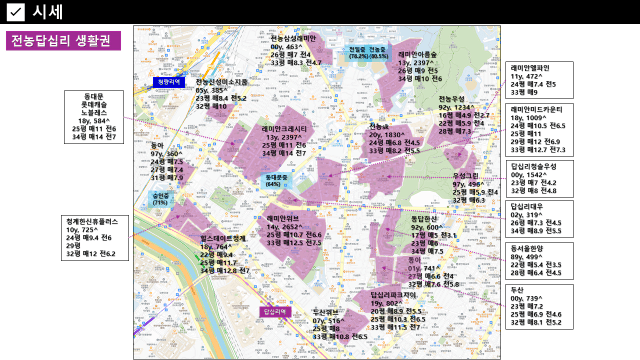Select the 답십리대우 callout box

[539, 219]
